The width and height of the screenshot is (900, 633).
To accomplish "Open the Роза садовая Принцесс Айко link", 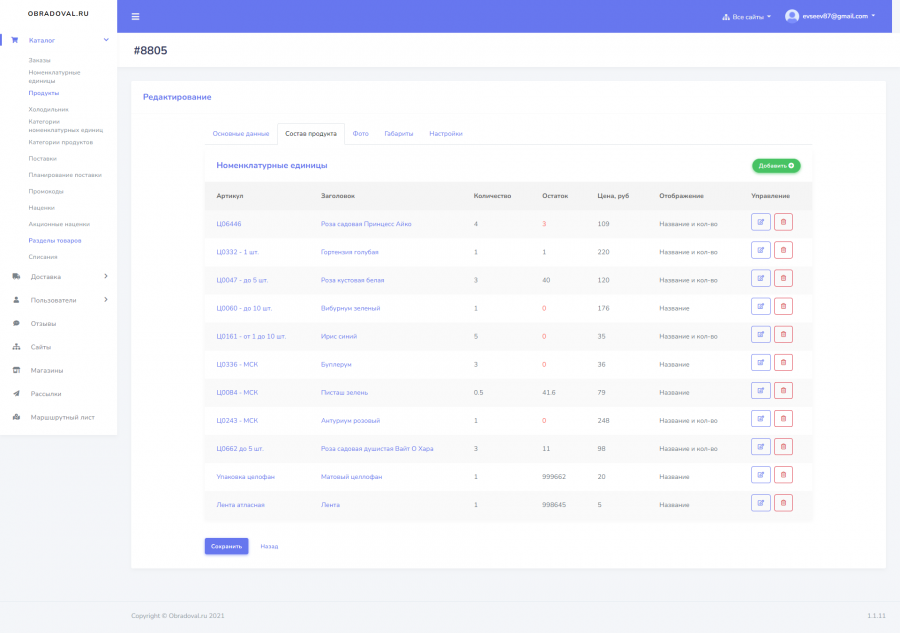I will coord(366,224).
